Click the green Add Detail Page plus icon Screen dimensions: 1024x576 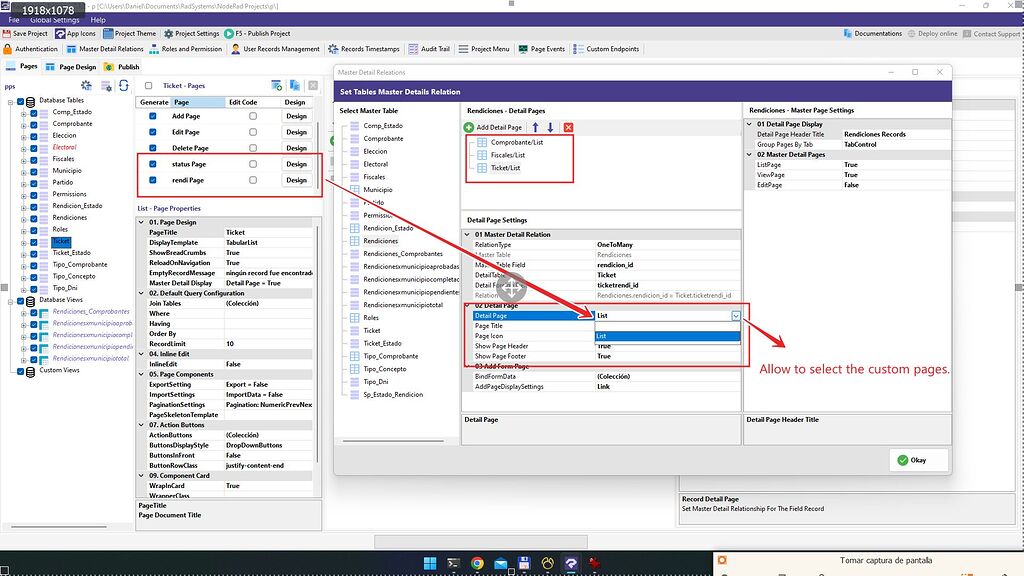click(x=466, y=125)
